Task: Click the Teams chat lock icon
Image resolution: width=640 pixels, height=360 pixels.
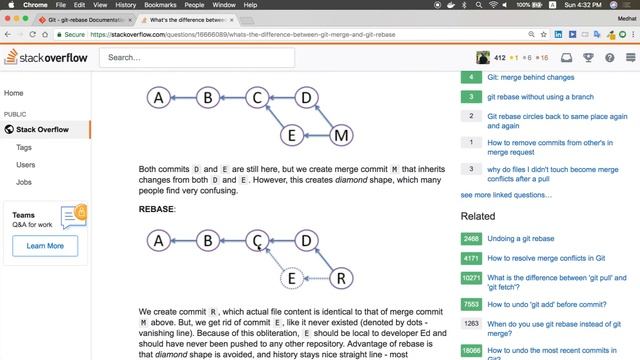Action: (x=74, y=216)
